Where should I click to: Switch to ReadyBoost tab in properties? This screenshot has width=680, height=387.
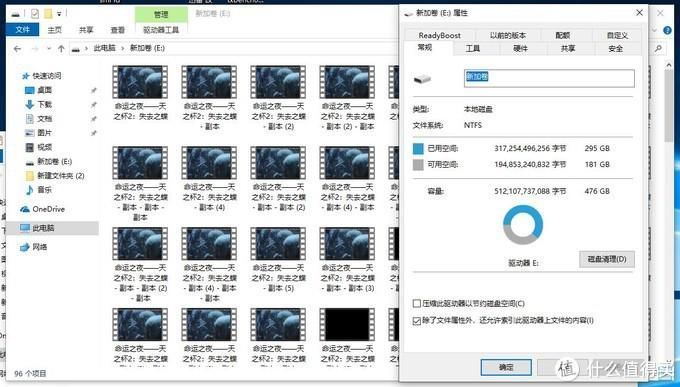[x=440, y=35]
